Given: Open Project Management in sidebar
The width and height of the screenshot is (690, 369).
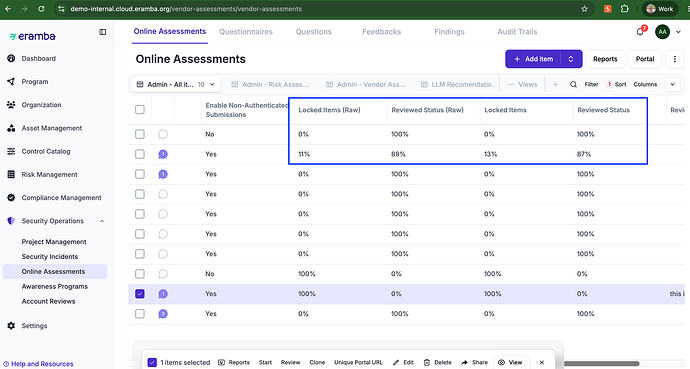Looking at the screenshot, I should pos(54,242).
